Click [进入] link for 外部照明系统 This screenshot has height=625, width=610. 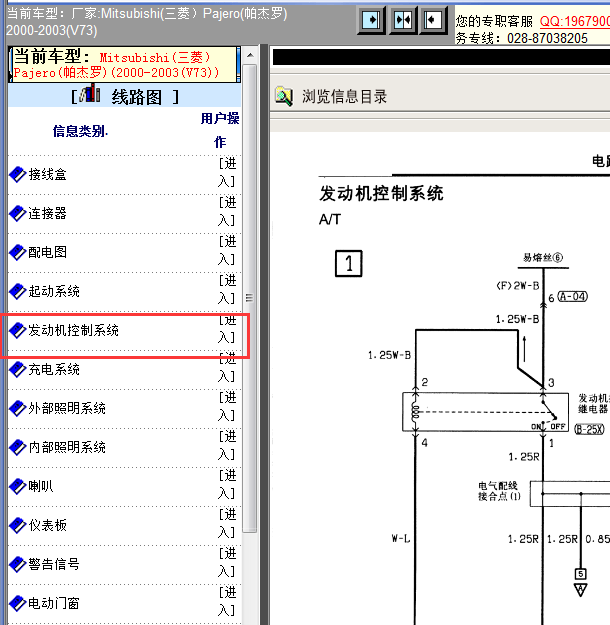(228, 407)
